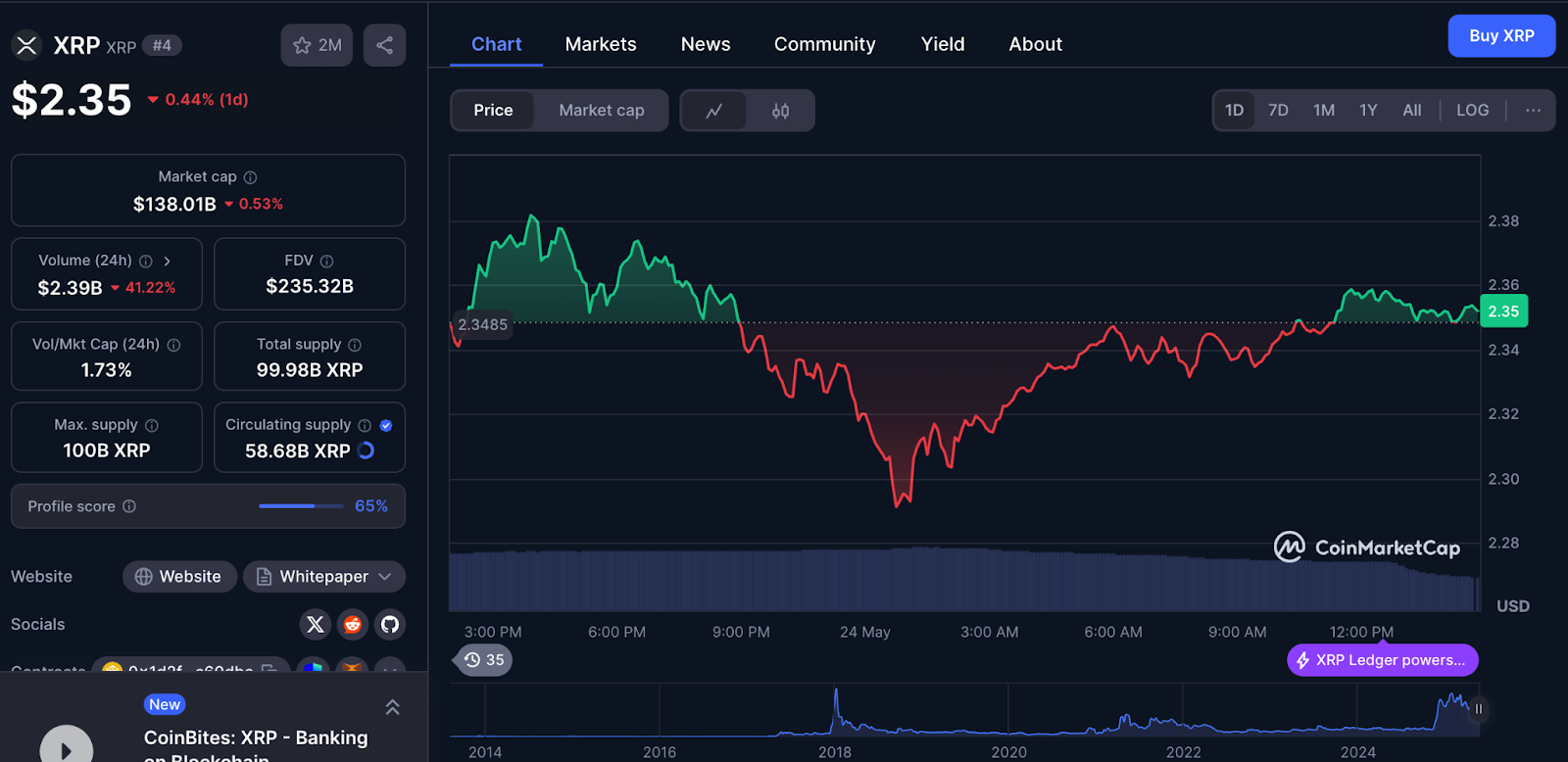Click the 65% profile score value
This screenshot has width=1568, height=762.
371,506
